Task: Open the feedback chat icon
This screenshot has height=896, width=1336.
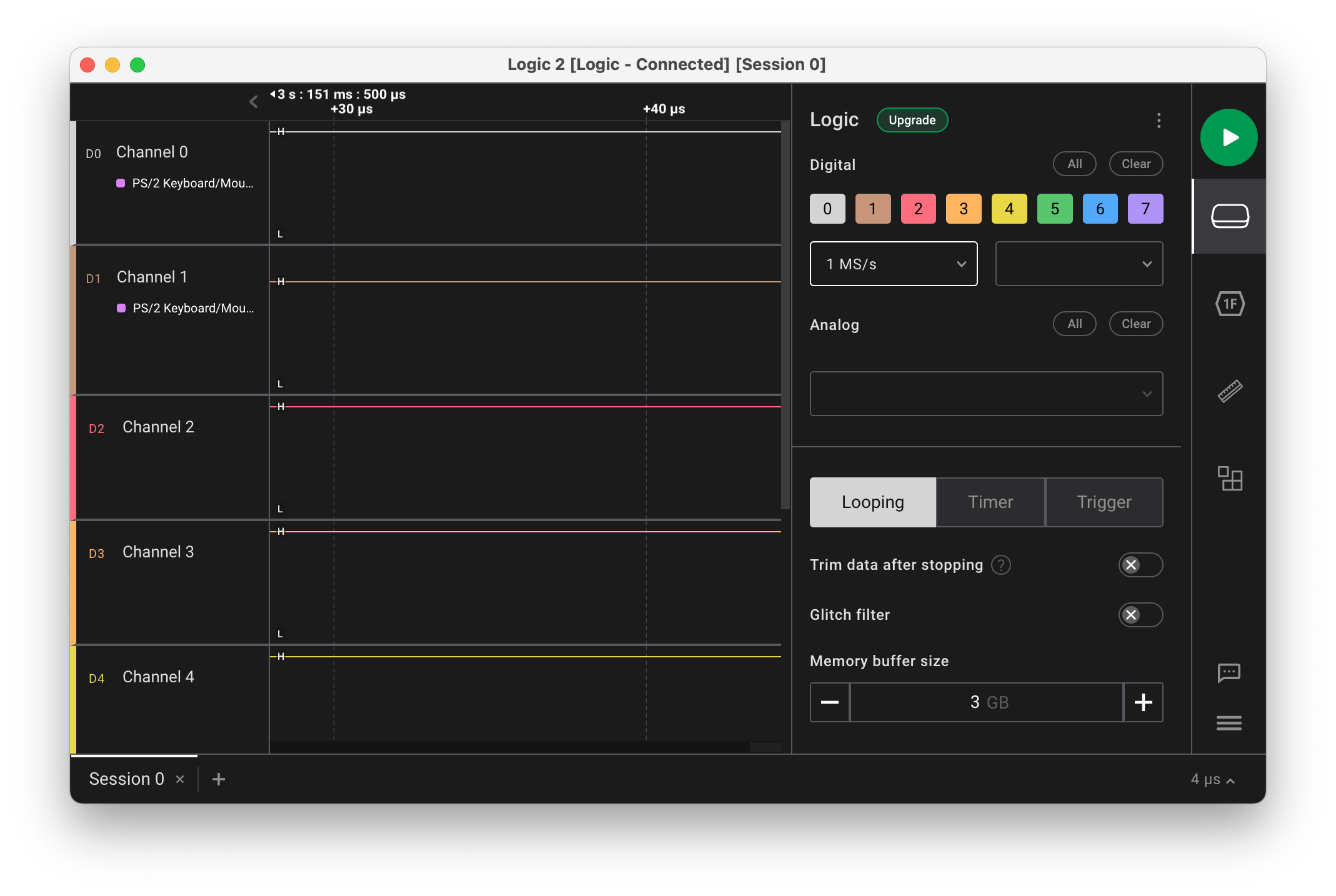Action: click(1229, 673)
